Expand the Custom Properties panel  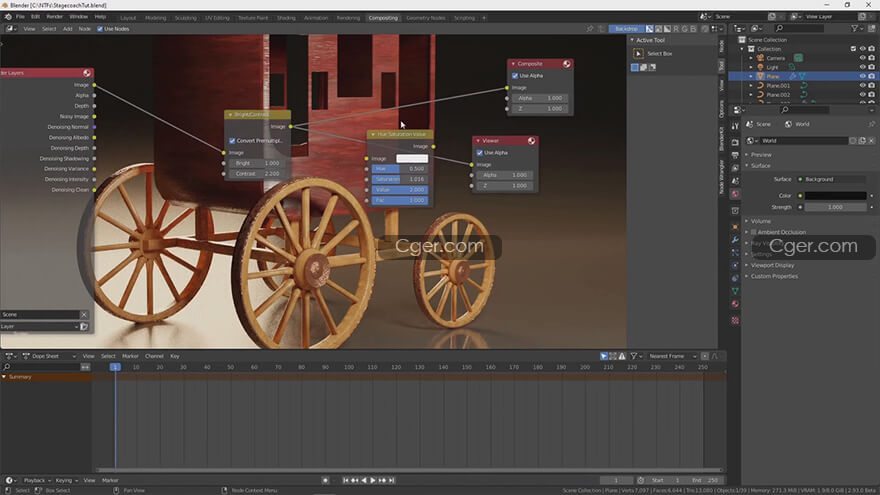point(747,277)
